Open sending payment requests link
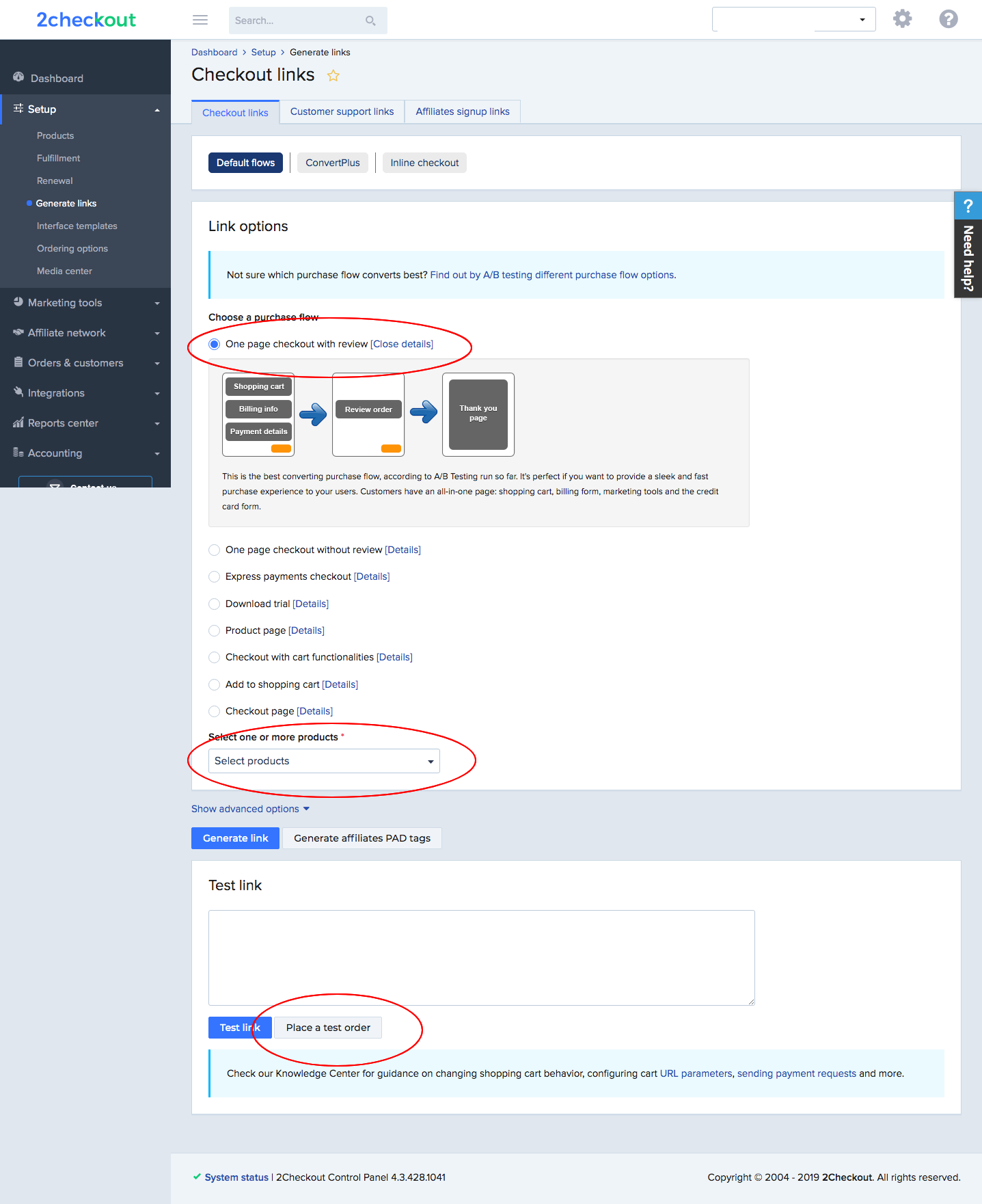The image size is (982, 1204). tap(796, 1073)
